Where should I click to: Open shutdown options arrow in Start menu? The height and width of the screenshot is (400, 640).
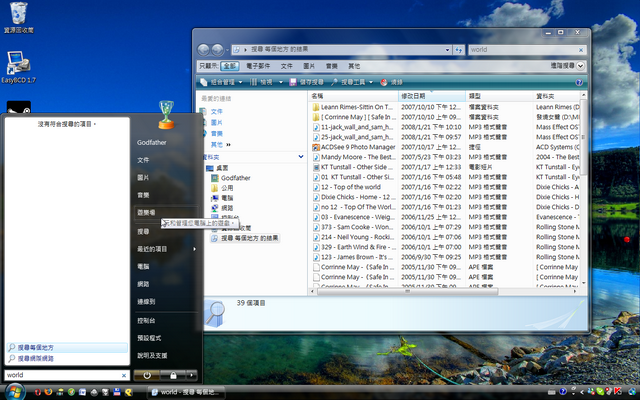(x=191, y=375)
